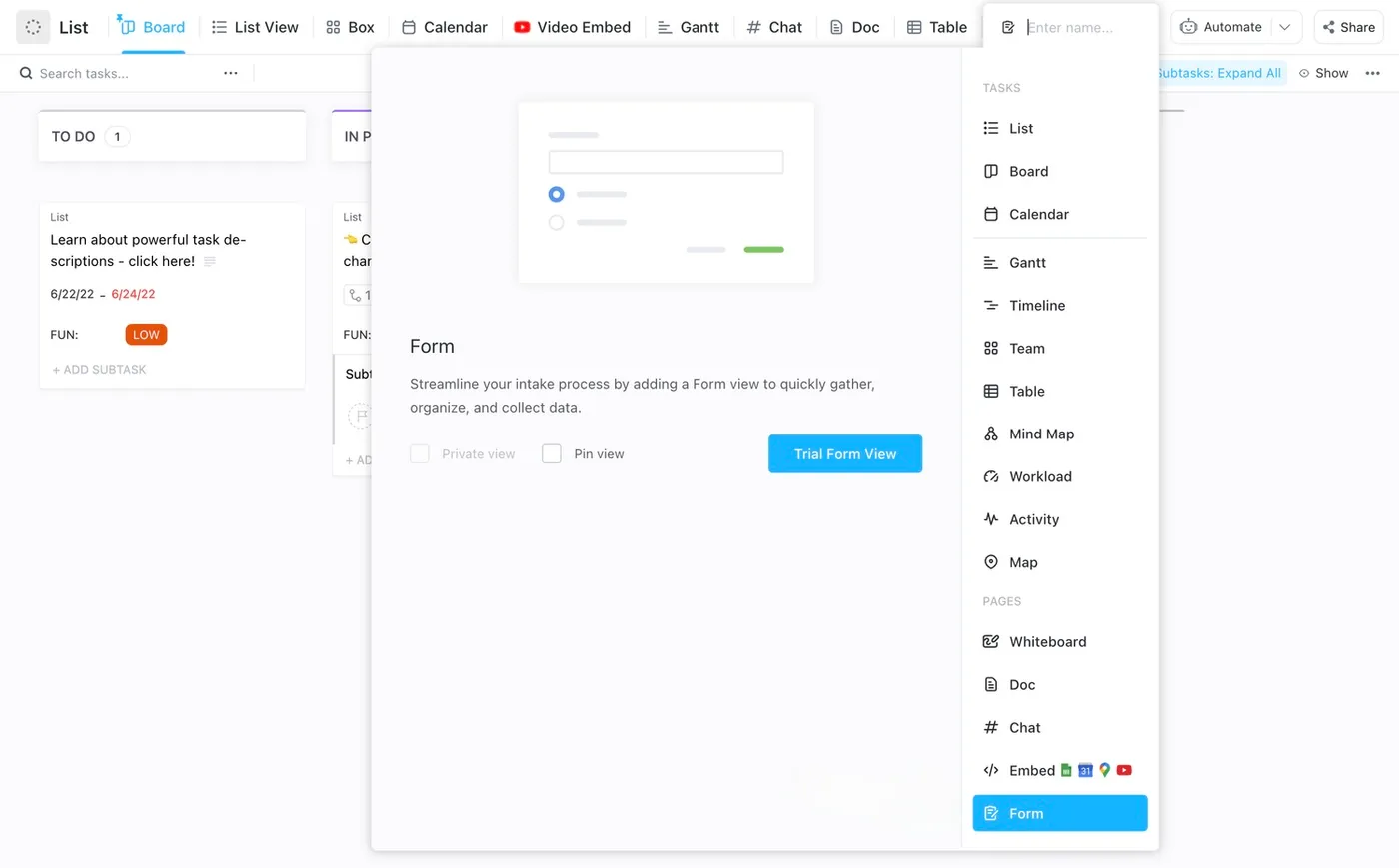Toggle the Private view checkbox
Image resolution: width=1399 pixels, height=868 pixels.
[420, 454]
